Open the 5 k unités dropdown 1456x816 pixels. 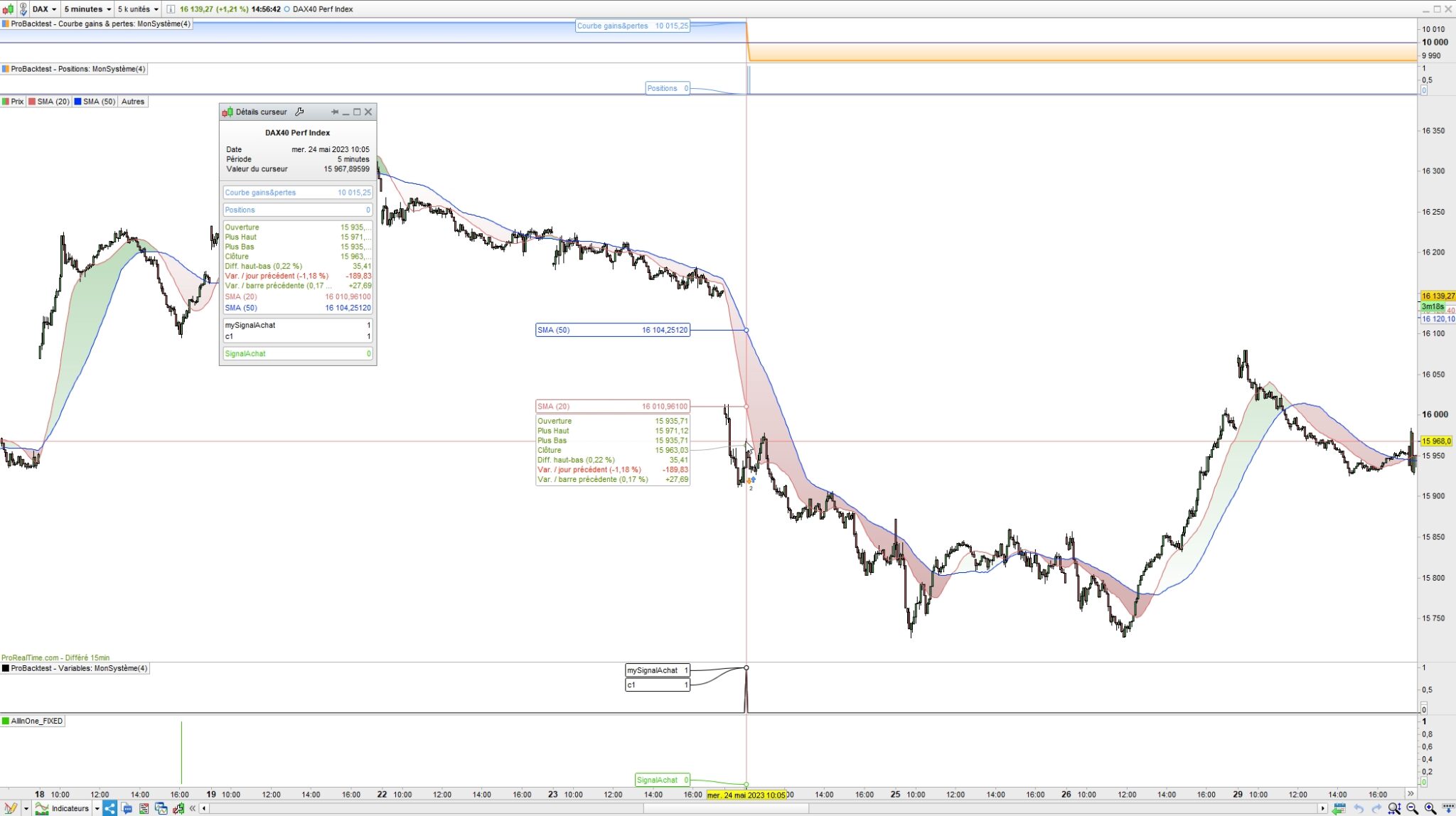point(138,9)
